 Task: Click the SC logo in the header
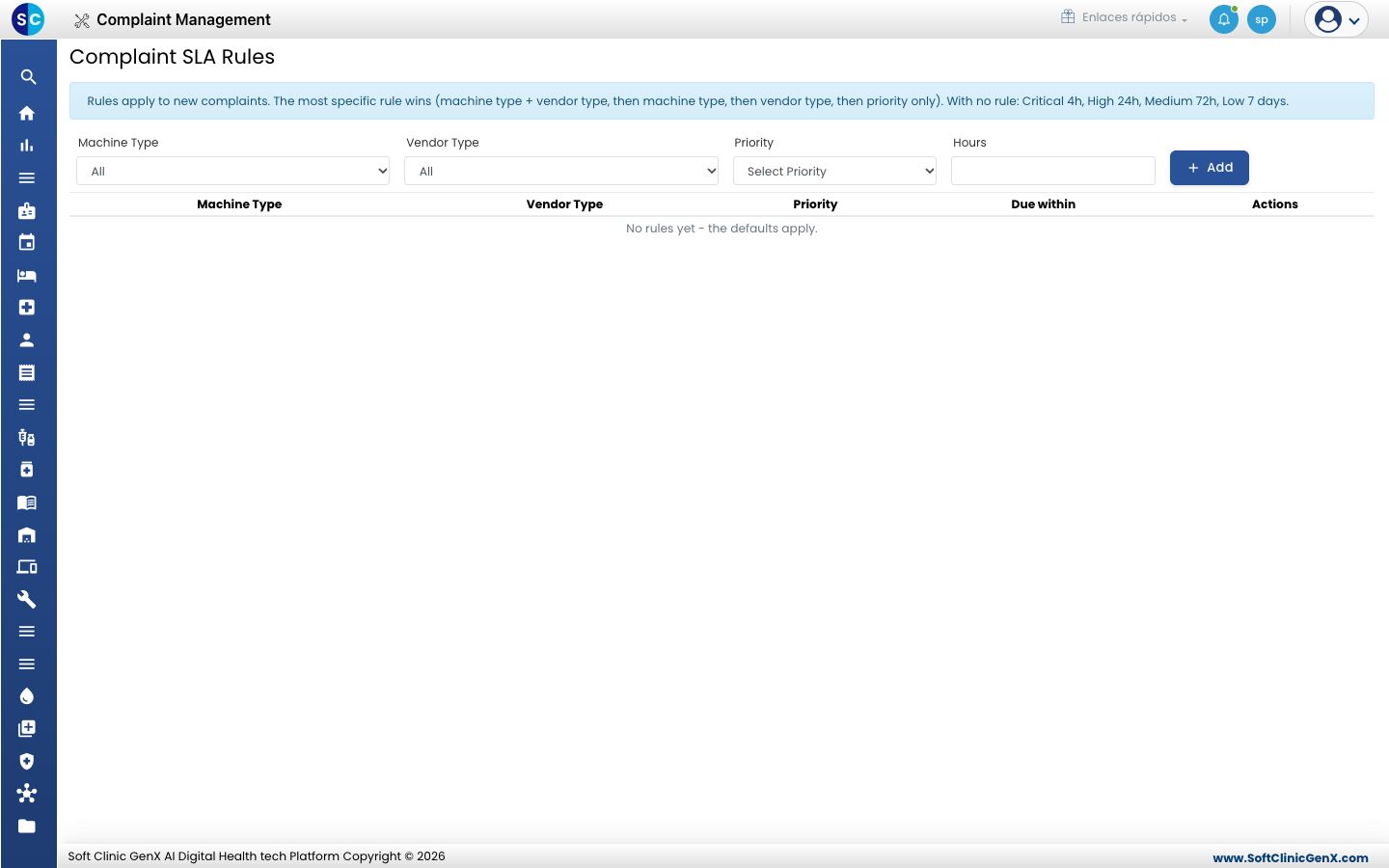click(28, 19)
